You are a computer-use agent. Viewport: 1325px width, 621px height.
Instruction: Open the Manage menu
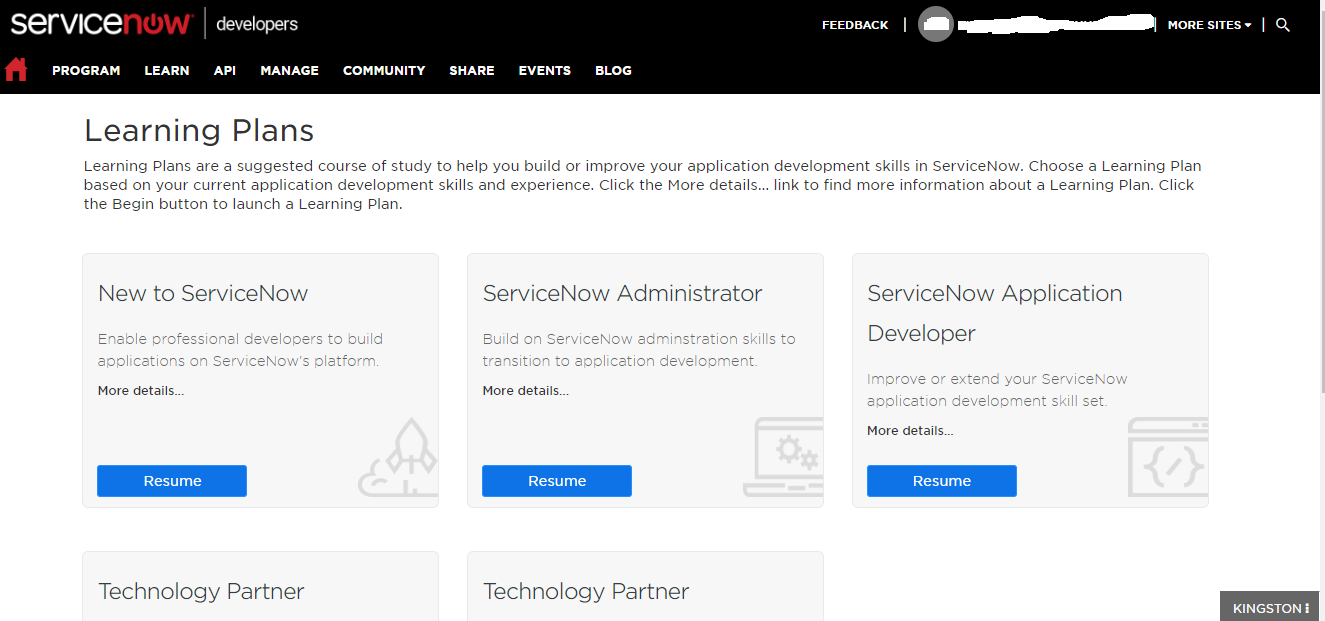(289, 70)
